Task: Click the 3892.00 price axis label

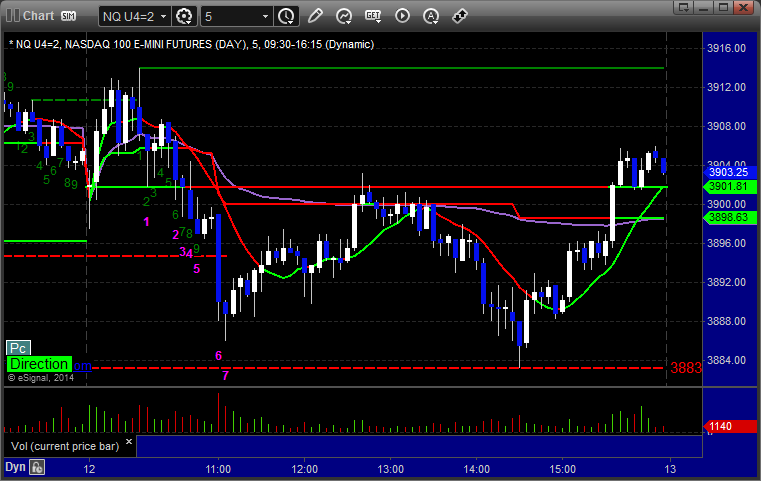Action: (x=726, y=282)
